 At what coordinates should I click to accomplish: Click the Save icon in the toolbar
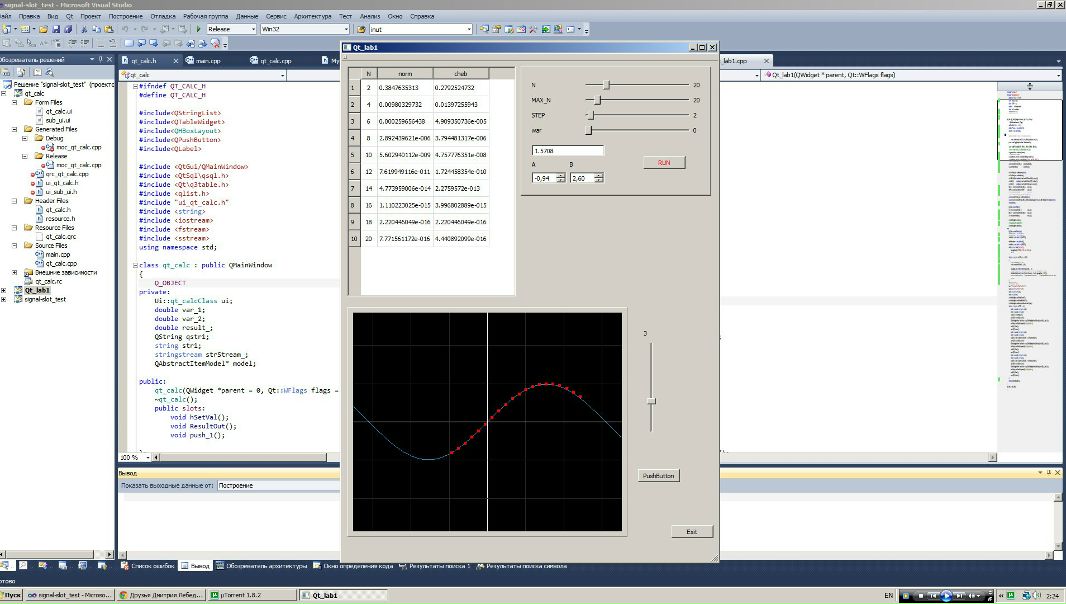click(x=56, y=29)
